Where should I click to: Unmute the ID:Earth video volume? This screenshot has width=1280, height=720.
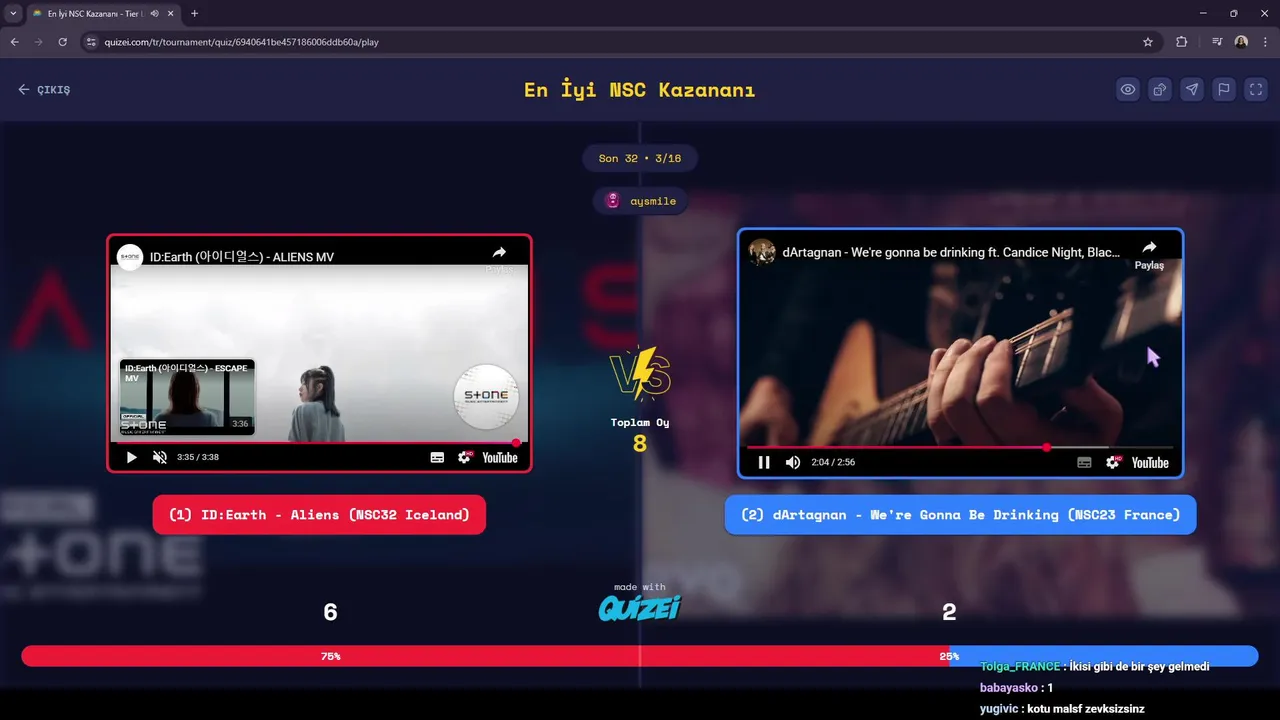[159, 457]
